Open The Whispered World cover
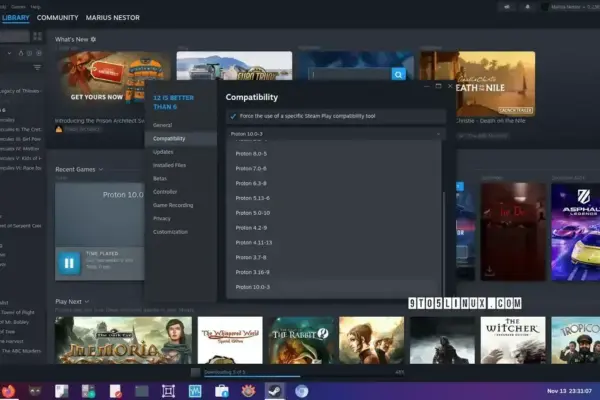The width and height of the screenshot is (600, 400). pyautogui.click(x=230, y=340)
